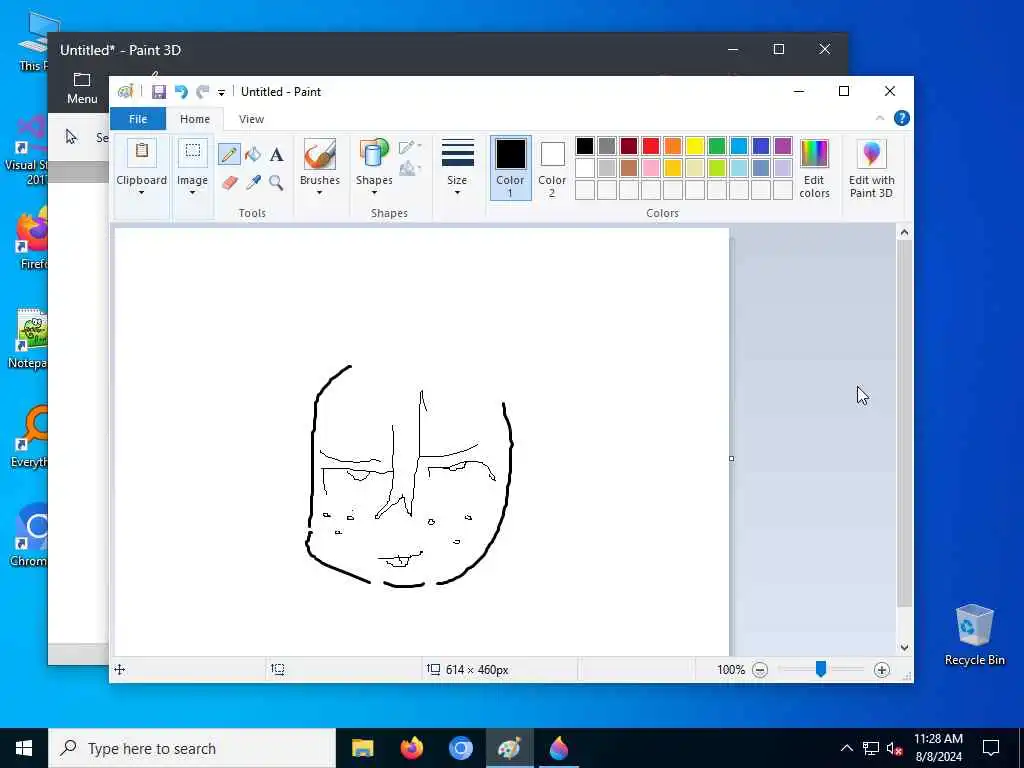
Task: Open the Shapes gallery icon
Action: click(x=374, y=154)
